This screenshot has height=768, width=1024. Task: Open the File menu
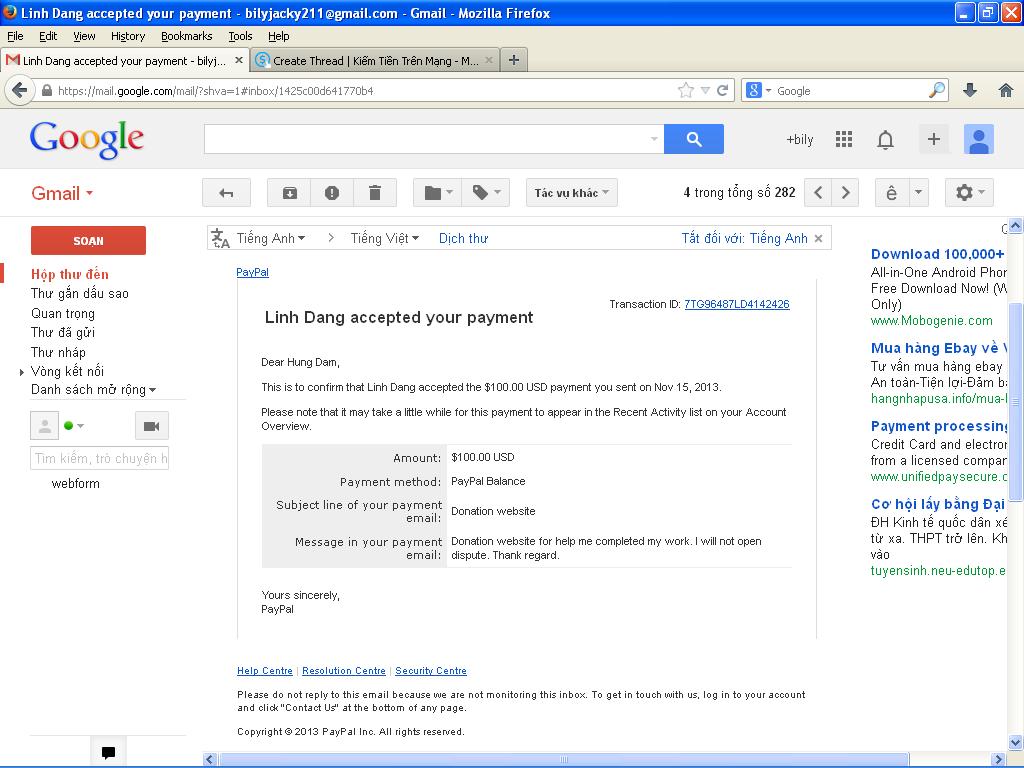coord(15,36)
